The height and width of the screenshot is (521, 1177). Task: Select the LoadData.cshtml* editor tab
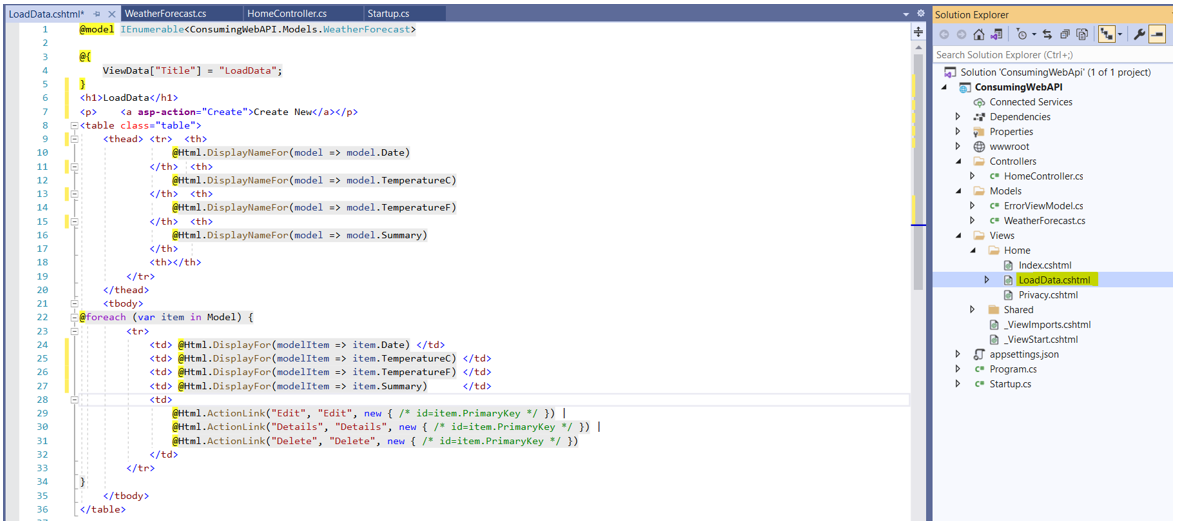46,14
